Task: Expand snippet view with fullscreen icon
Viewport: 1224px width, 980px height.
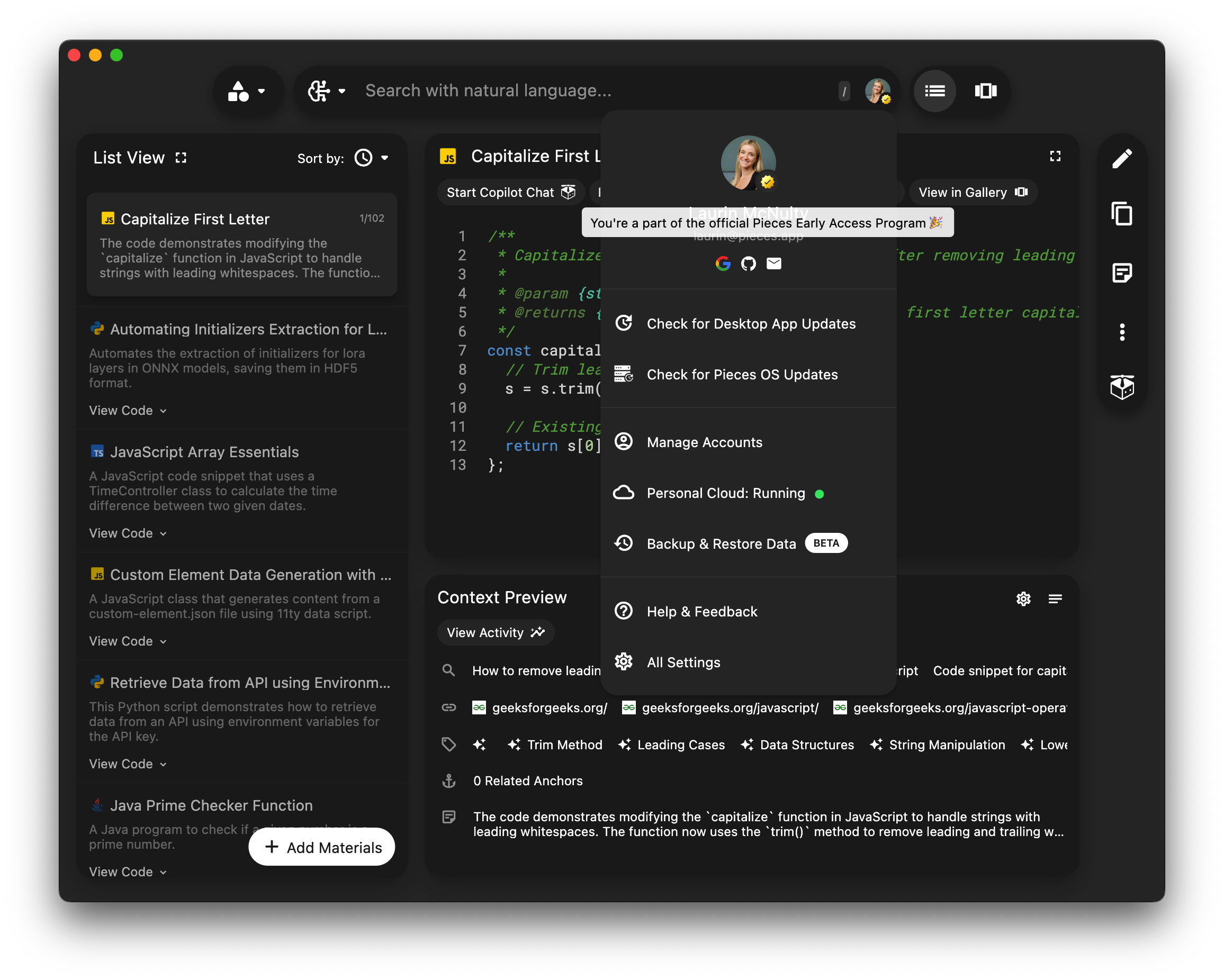Action: [1055, 156]
